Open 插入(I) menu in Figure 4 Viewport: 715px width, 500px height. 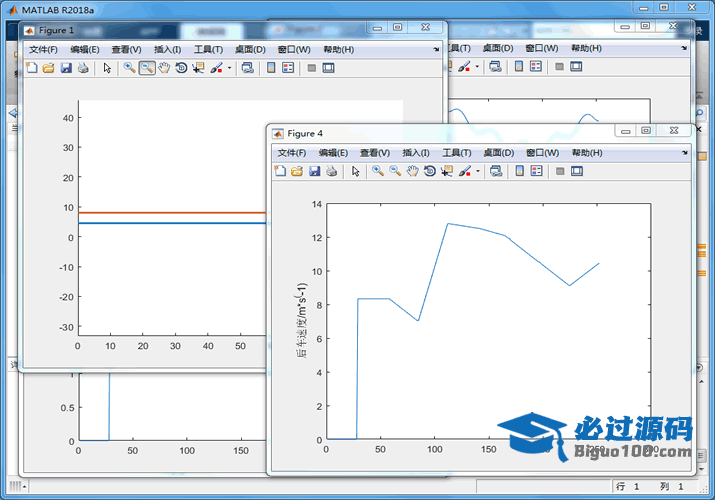pyautogui.click(x=416, y=153)
